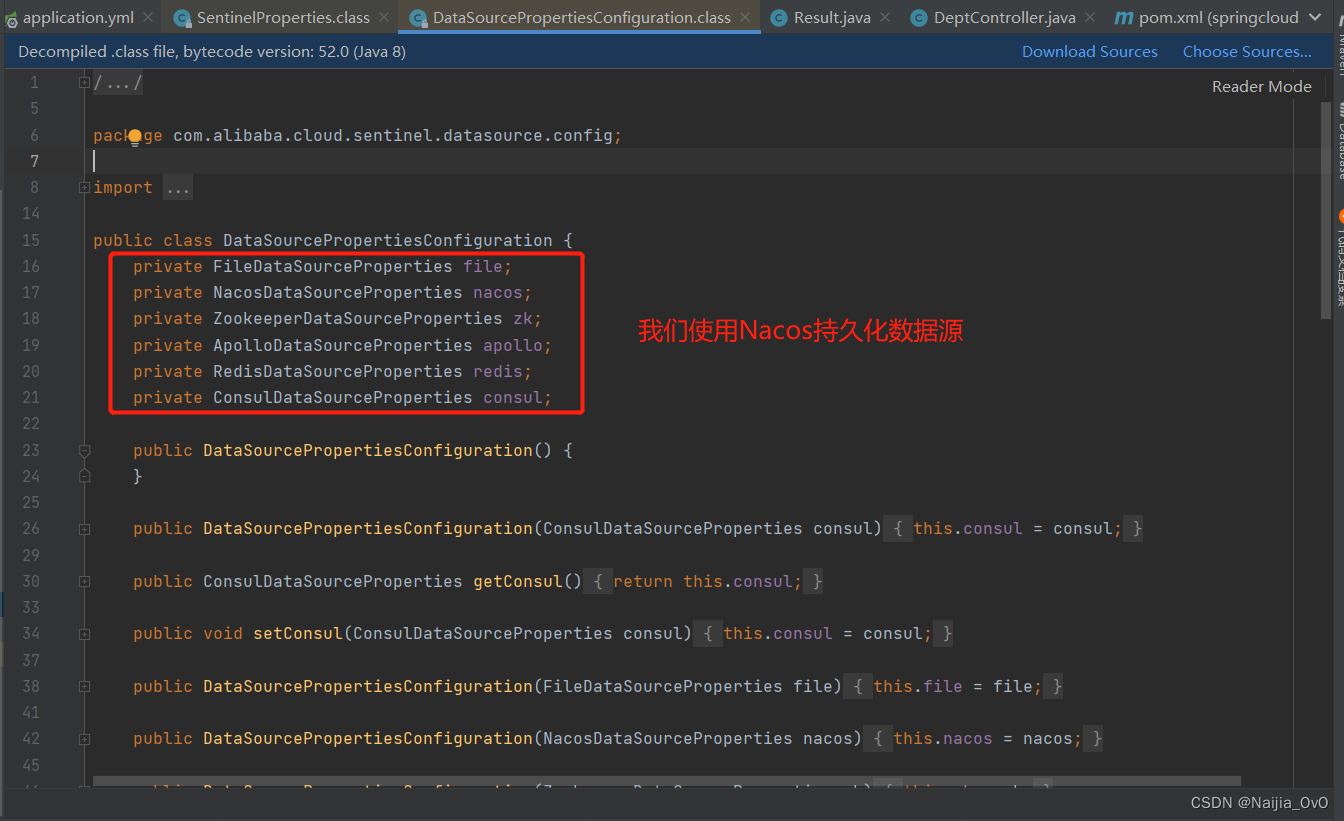This screenshot has height=821, width=1344.
Task: Expand the folded import block
Action: coord(84,188)
